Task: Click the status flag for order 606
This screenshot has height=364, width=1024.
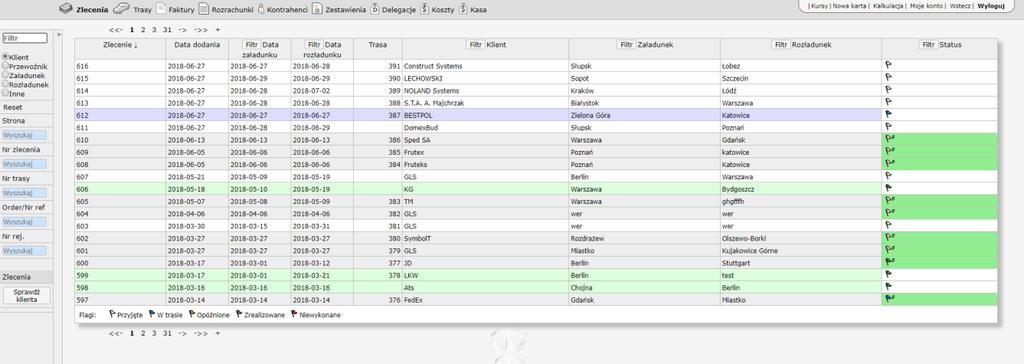Action: (888, 189)
